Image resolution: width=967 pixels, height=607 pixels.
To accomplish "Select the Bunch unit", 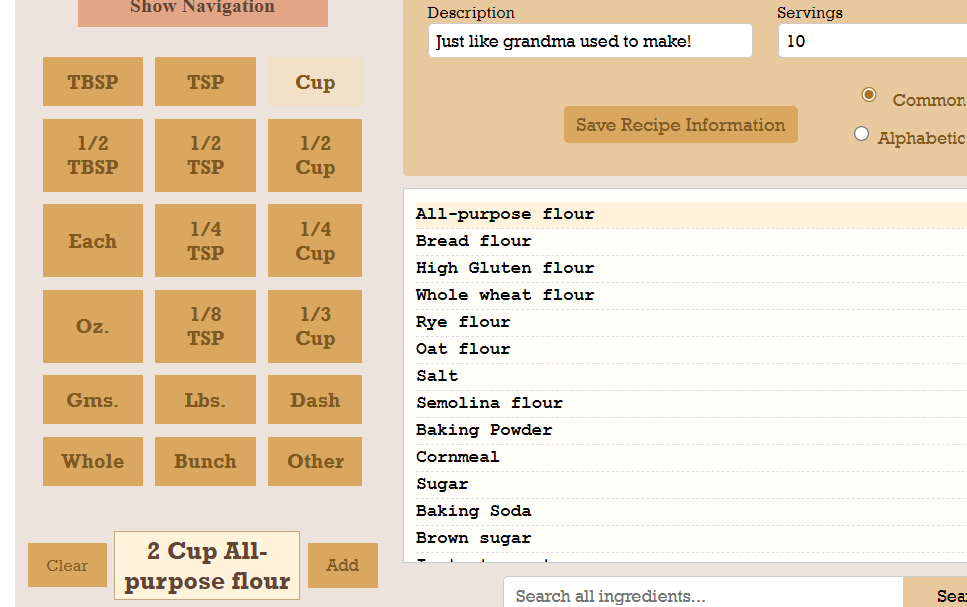I will [x=205, y=461].
